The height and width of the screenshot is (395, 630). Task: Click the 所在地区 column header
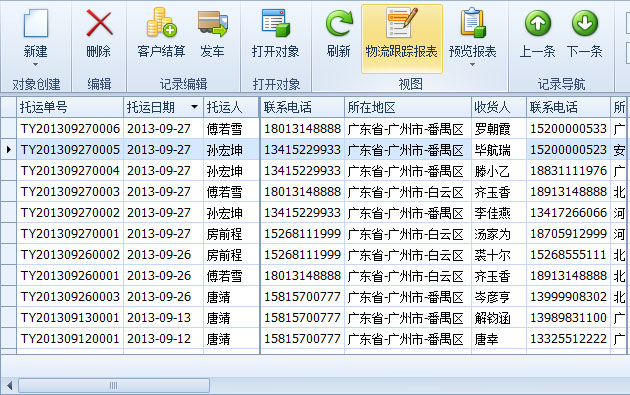click(x=408, y=107)
